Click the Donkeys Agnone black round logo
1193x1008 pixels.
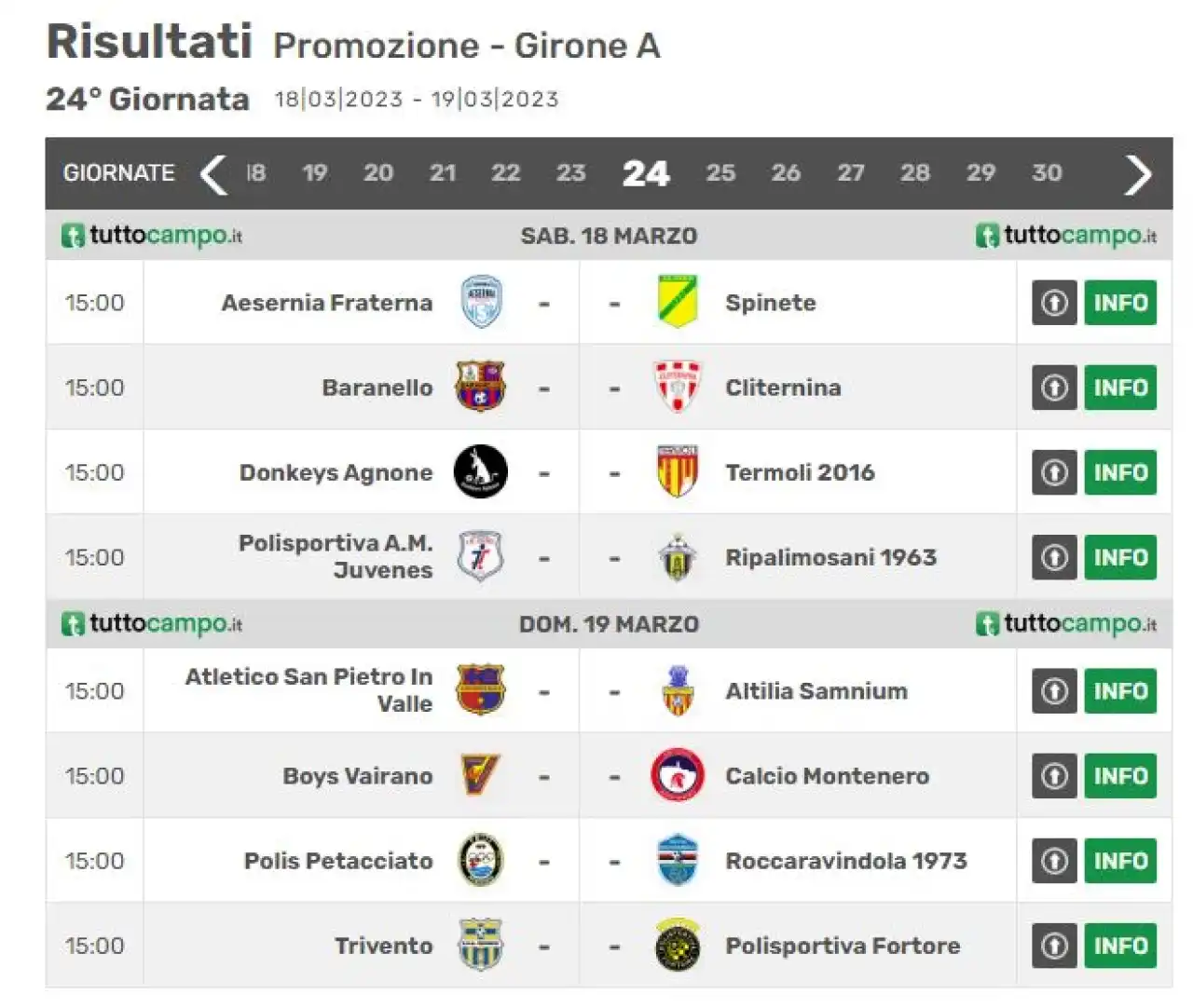click(x=481, y=472)
